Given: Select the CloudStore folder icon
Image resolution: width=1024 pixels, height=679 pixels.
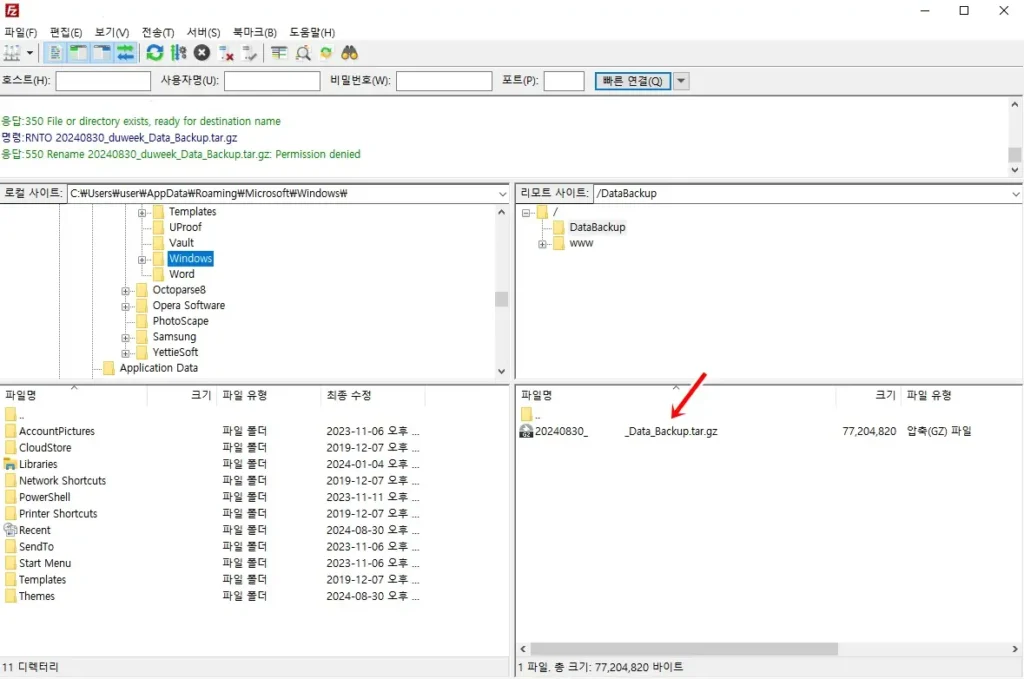Looking at the screenshot, I should tap(10, 447).
